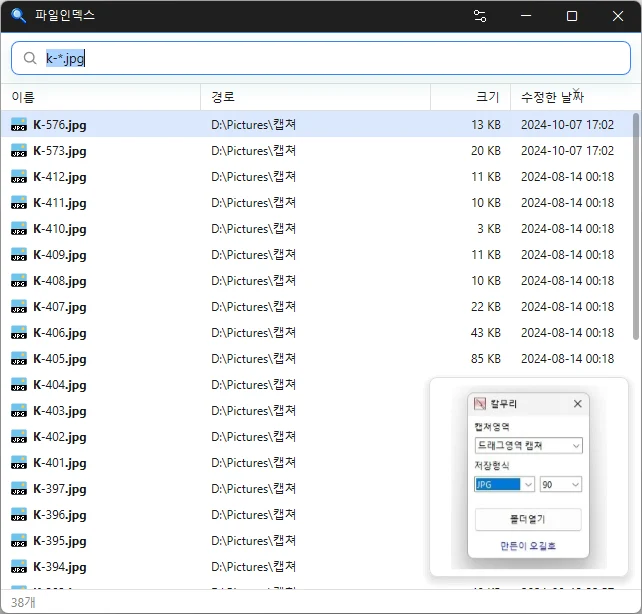
Task: Select file name K-576.jpg
Action: (x=60, y=125)
